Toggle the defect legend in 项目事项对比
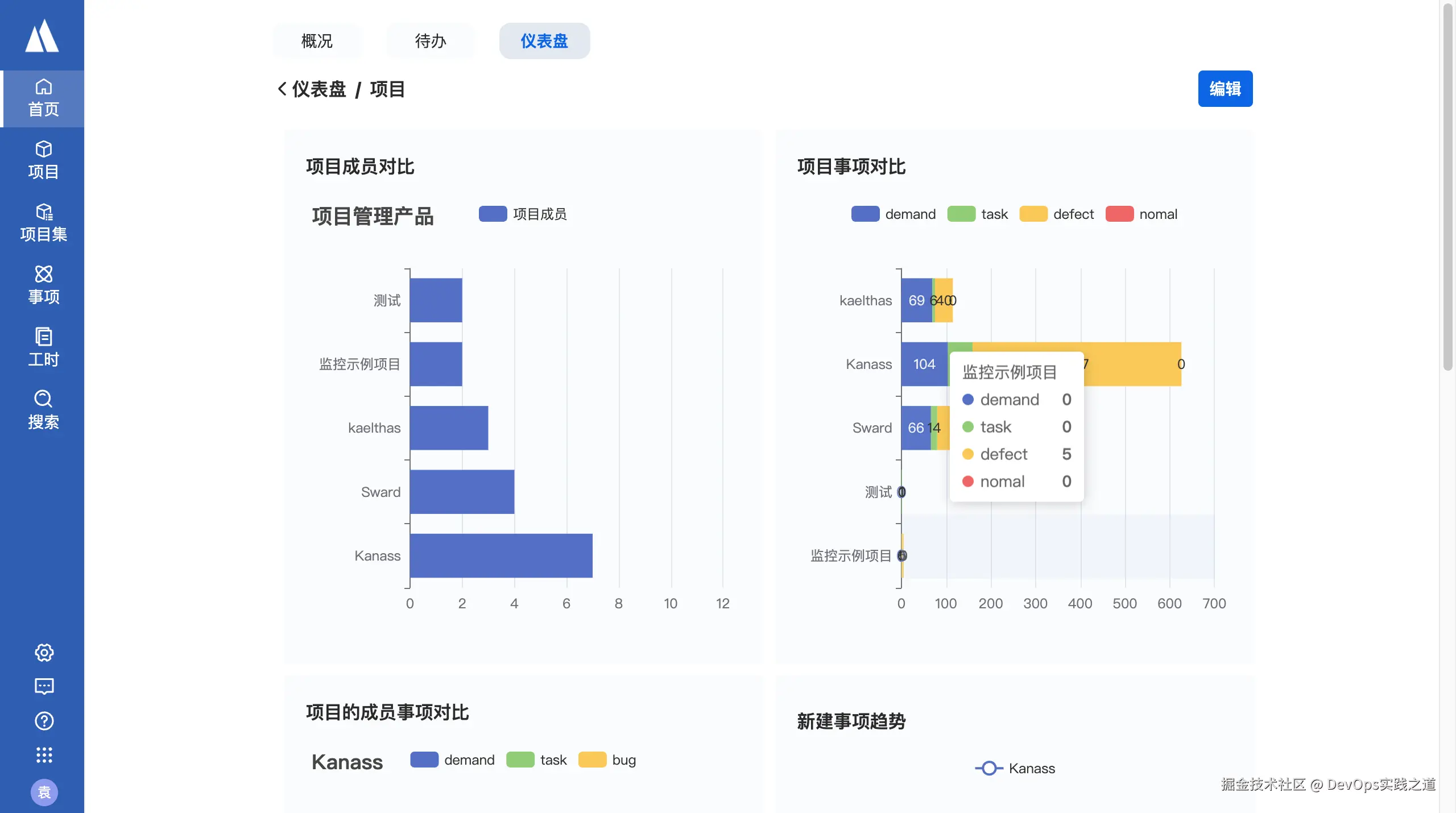Viewport: 1456px width, 813px height. click(x=1033, y=214)
